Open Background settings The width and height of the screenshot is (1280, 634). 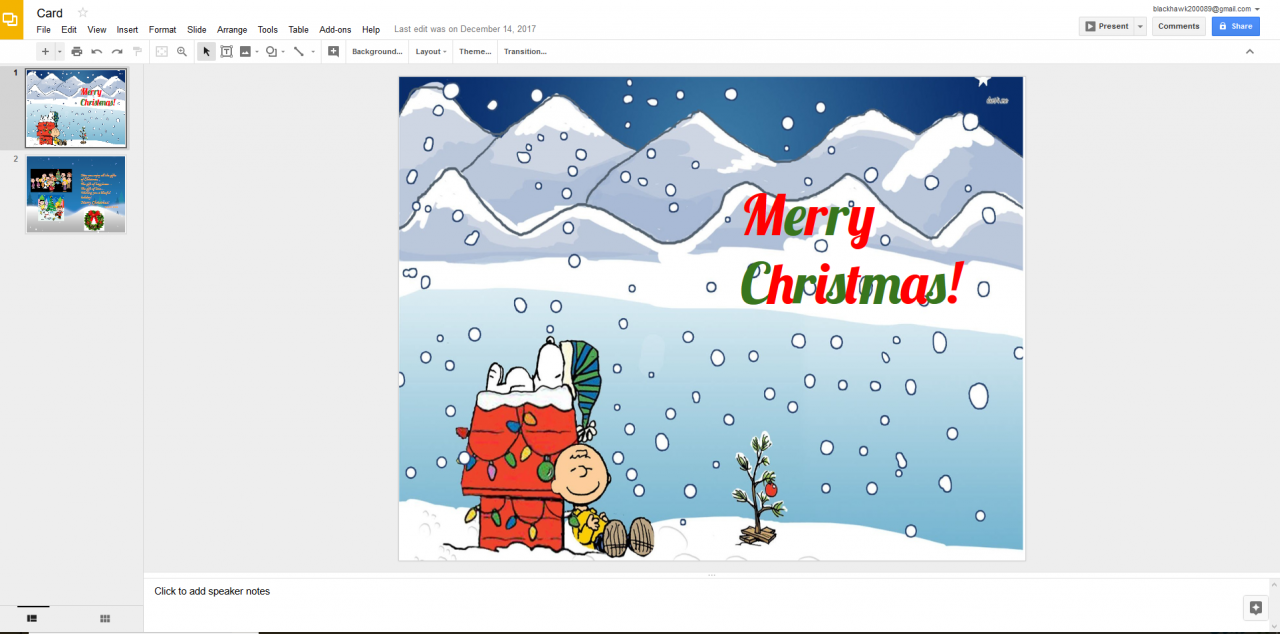point(377,51)
